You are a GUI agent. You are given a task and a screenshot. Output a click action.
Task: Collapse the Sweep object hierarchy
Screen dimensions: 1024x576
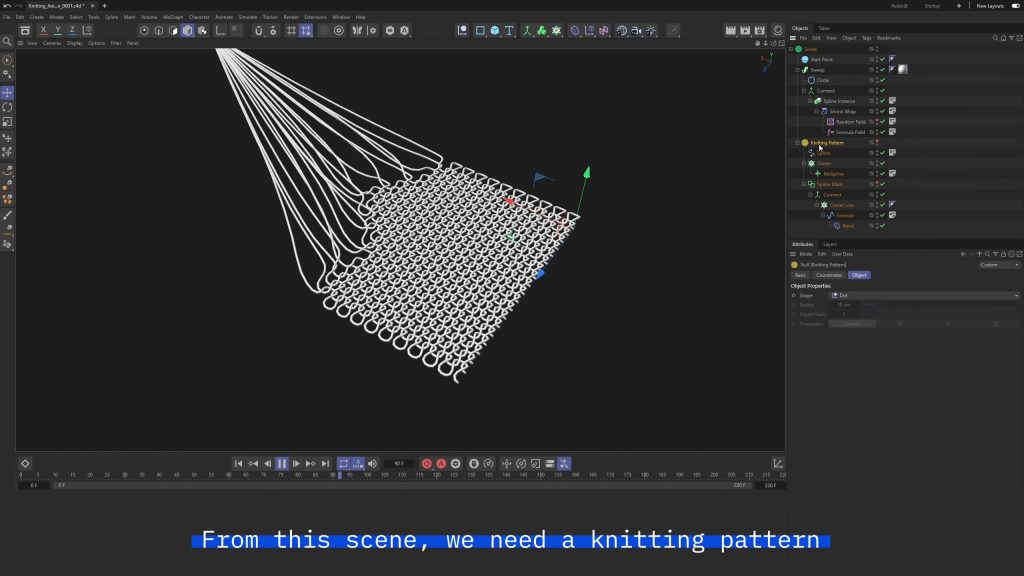797,70
